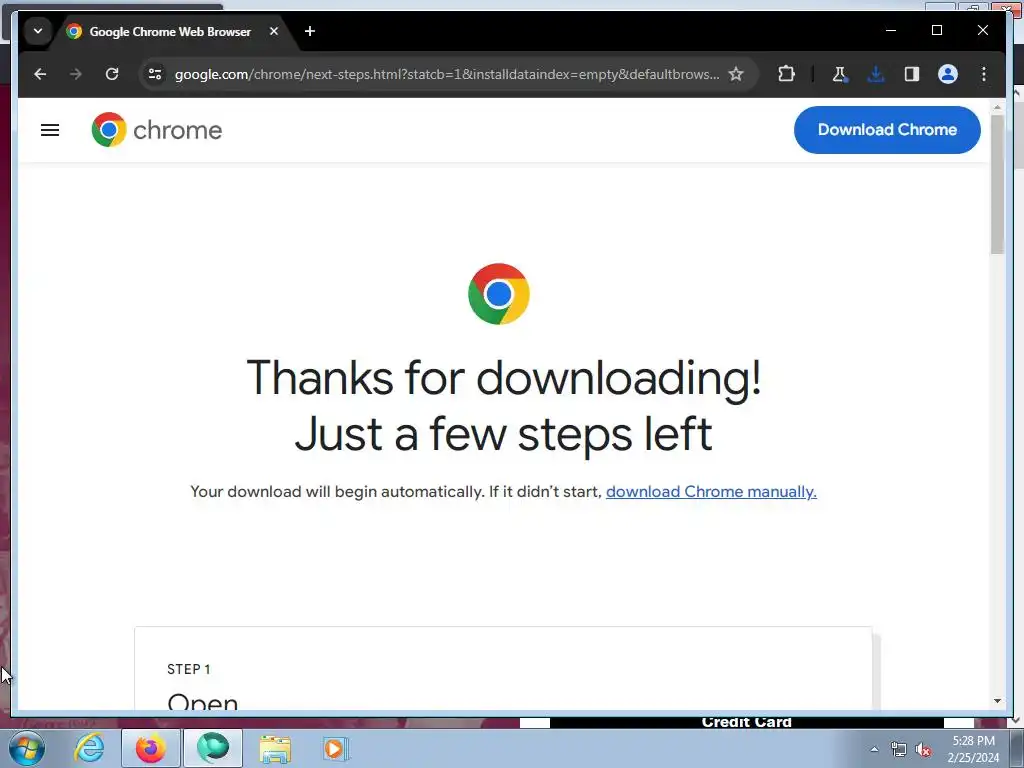Click the scrollbar up arrow

[x=997, y=107]
